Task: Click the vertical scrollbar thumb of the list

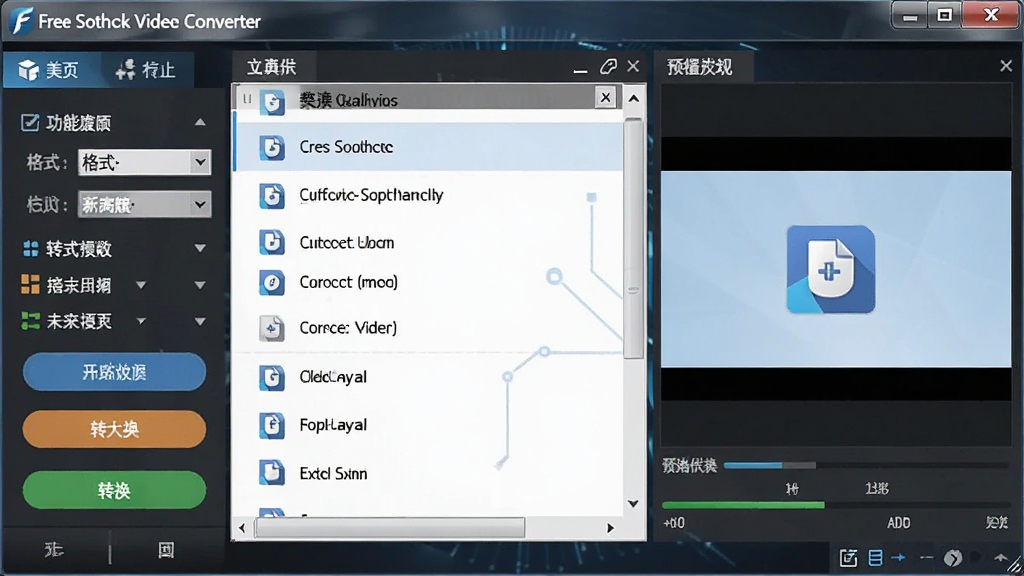Action: click(x=633, y=238)
